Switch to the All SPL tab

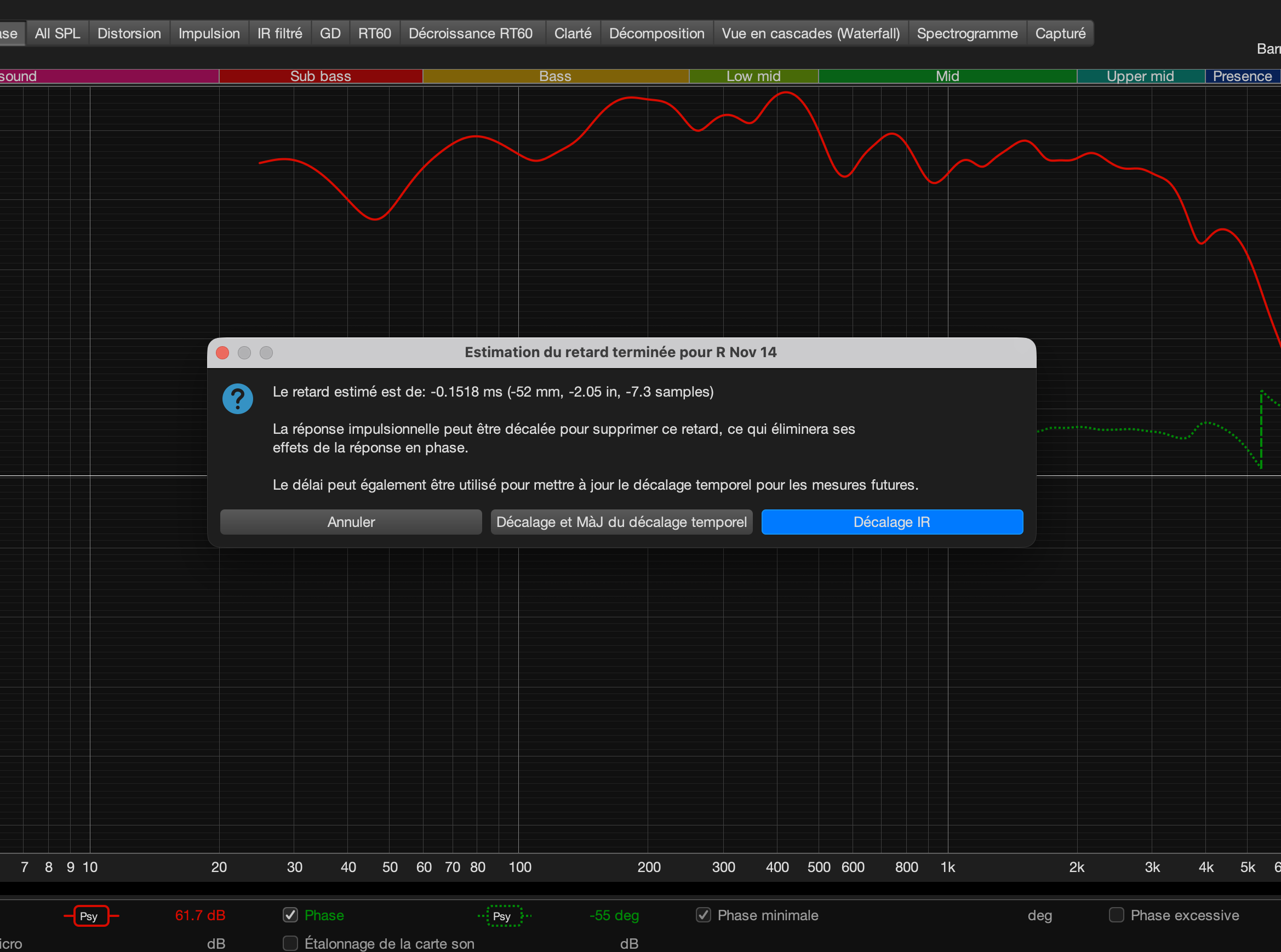click(x=57, y=33)
